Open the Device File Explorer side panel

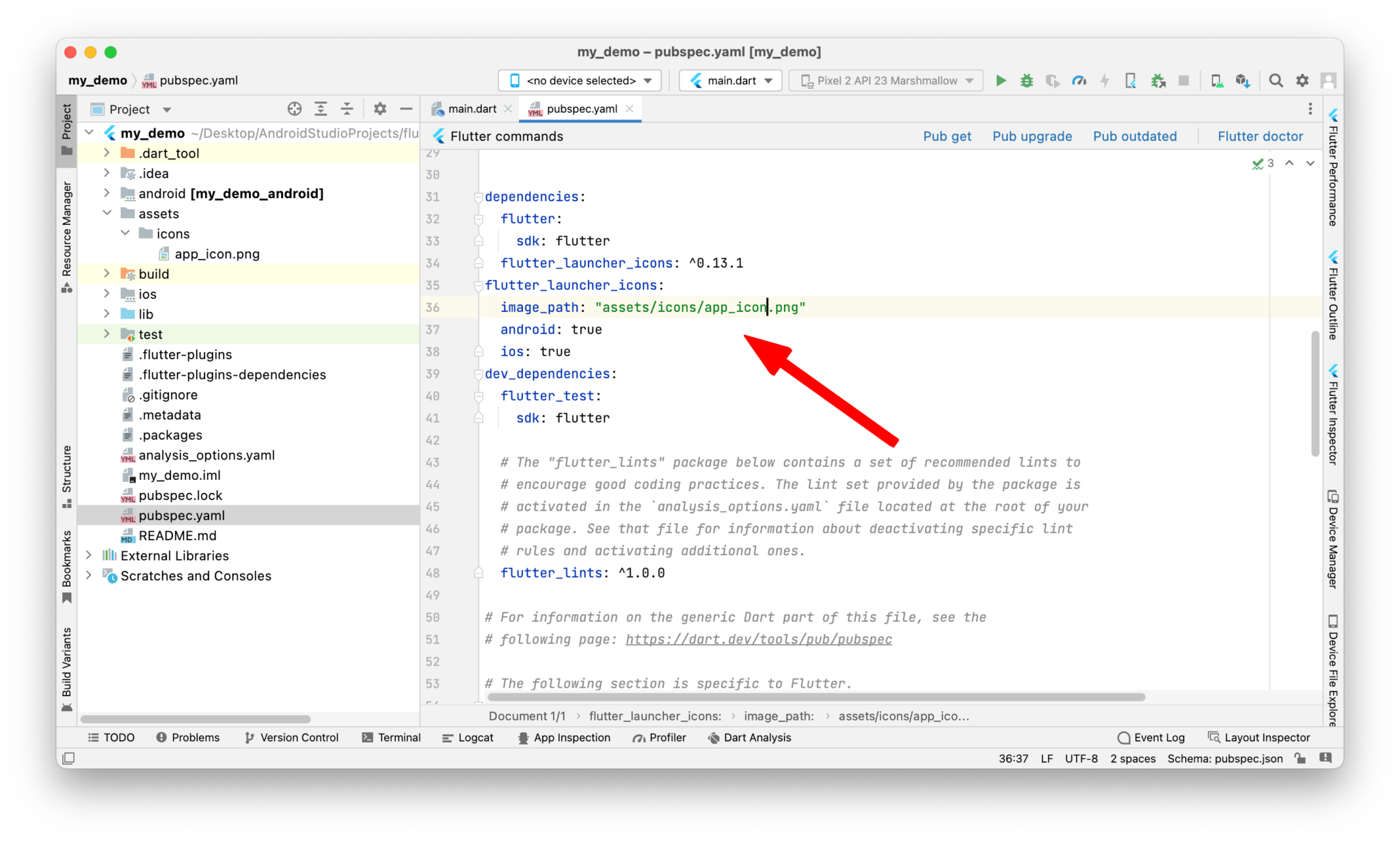click(1333, 670)
